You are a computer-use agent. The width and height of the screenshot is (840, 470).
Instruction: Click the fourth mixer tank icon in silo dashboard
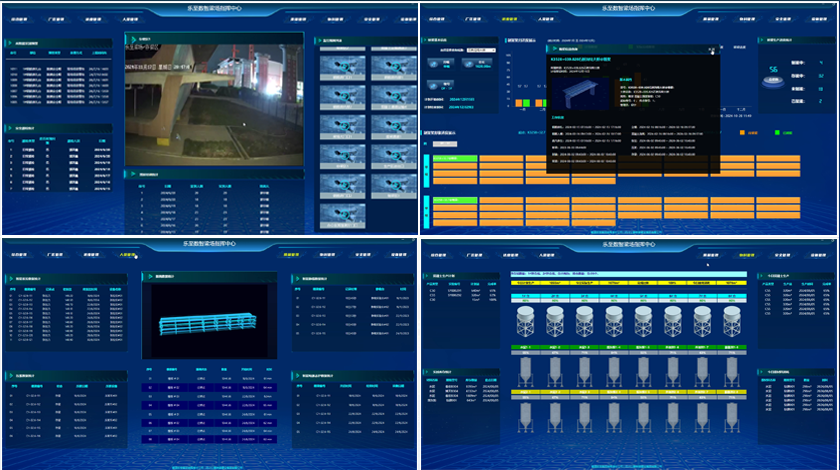click(614, 321)
